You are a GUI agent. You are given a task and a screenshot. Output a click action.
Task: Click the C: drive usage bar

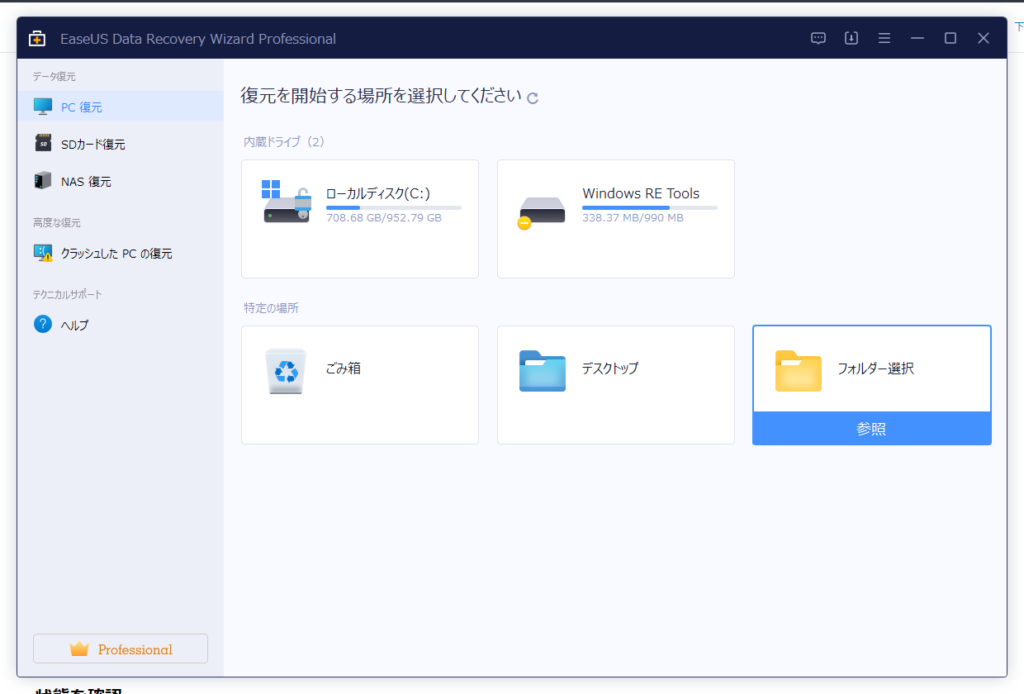393,208
